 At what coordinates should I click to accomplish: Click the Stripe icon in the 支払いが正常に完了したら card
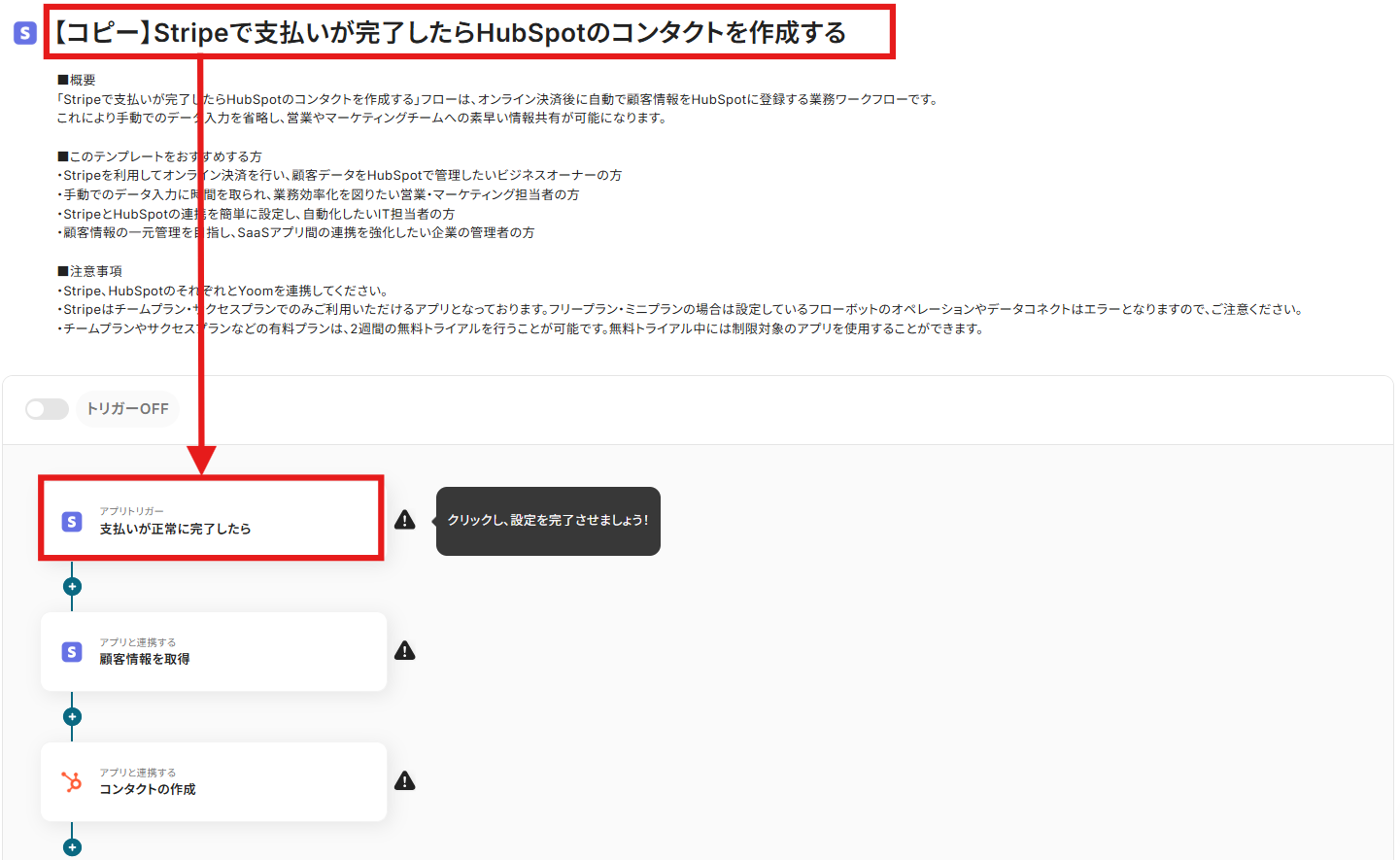72,522
